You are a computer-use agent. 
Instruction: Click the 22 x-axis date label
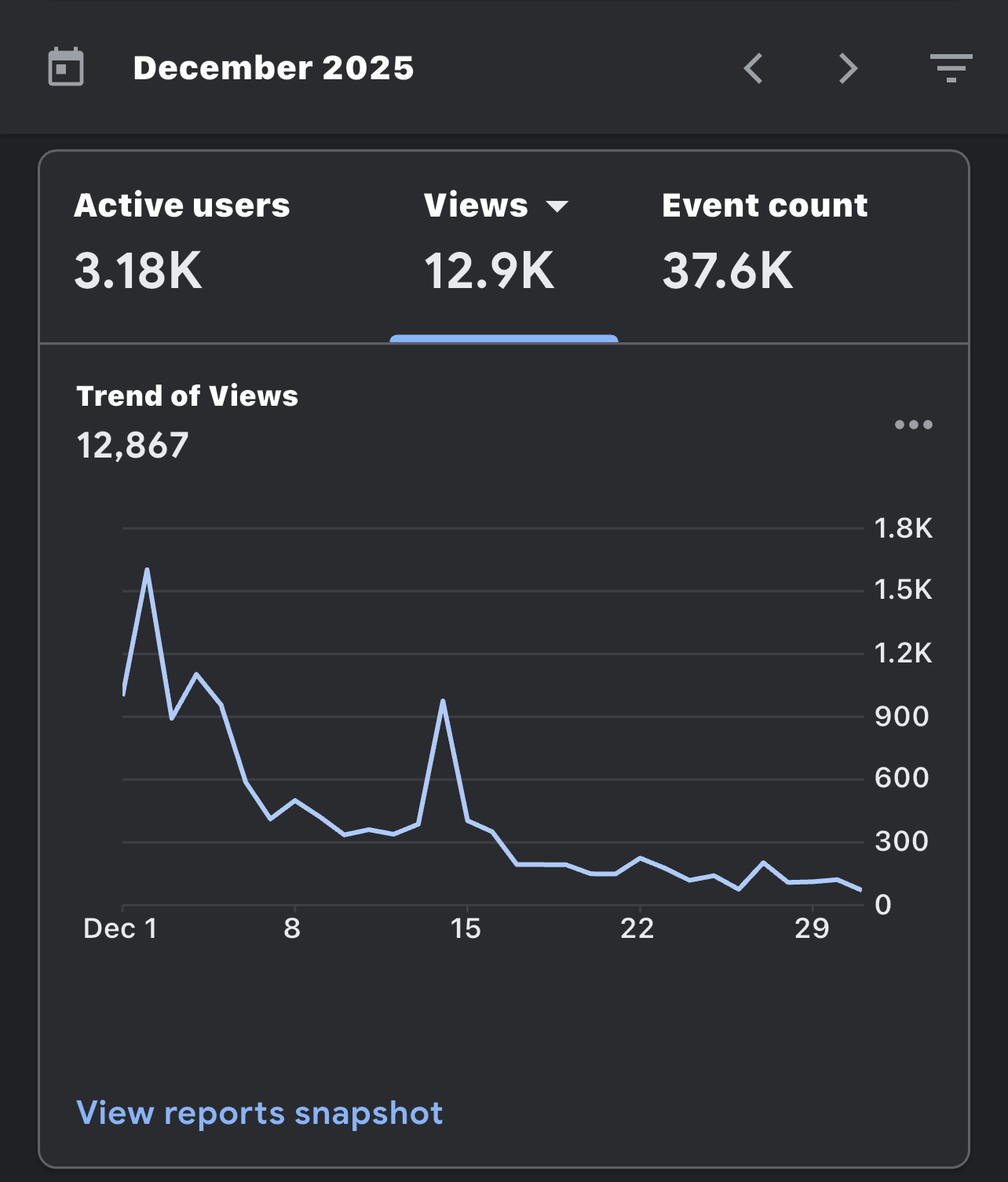(x=637, y=928)
